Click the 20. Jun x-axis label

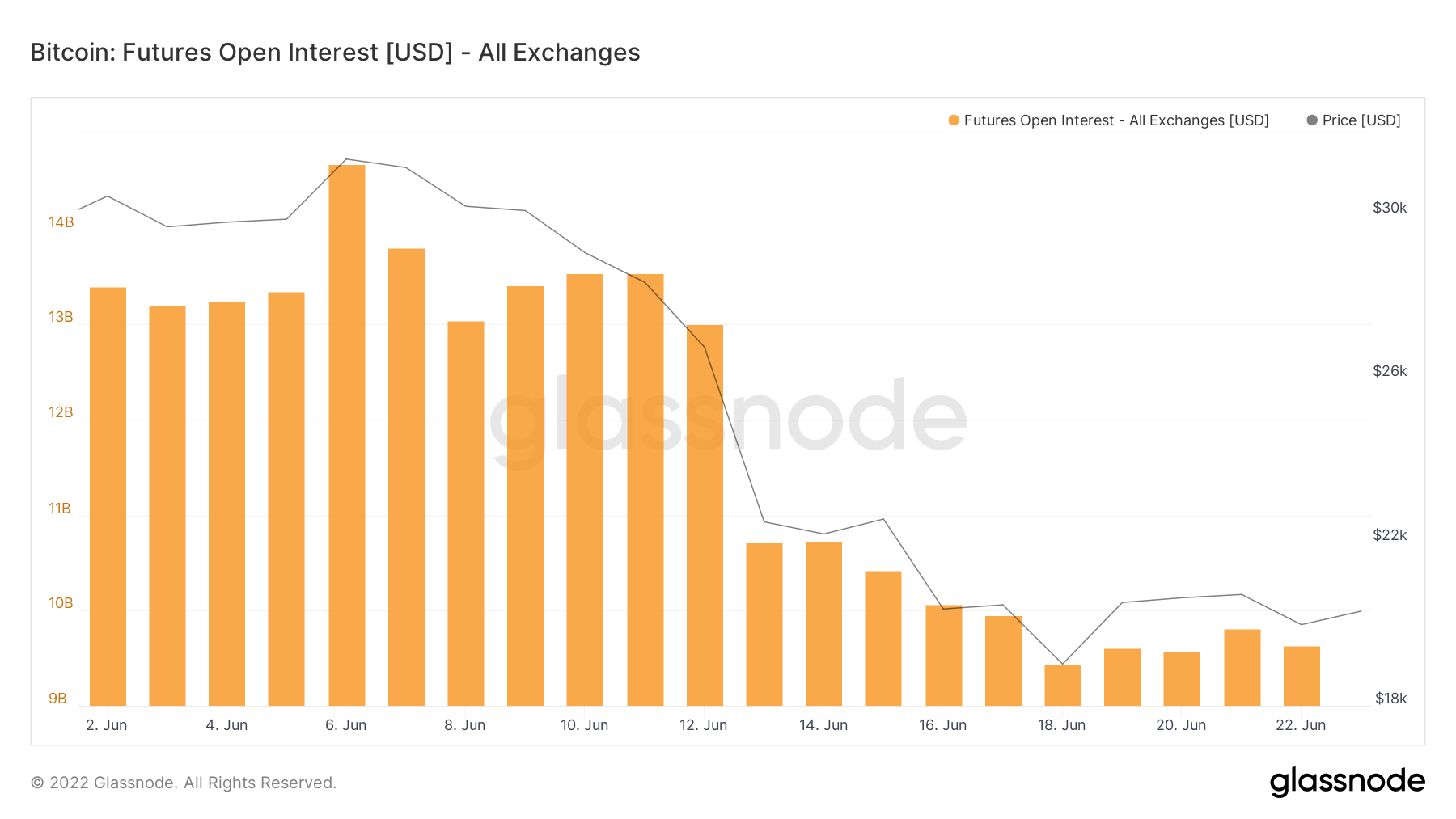pos(1181,725)
